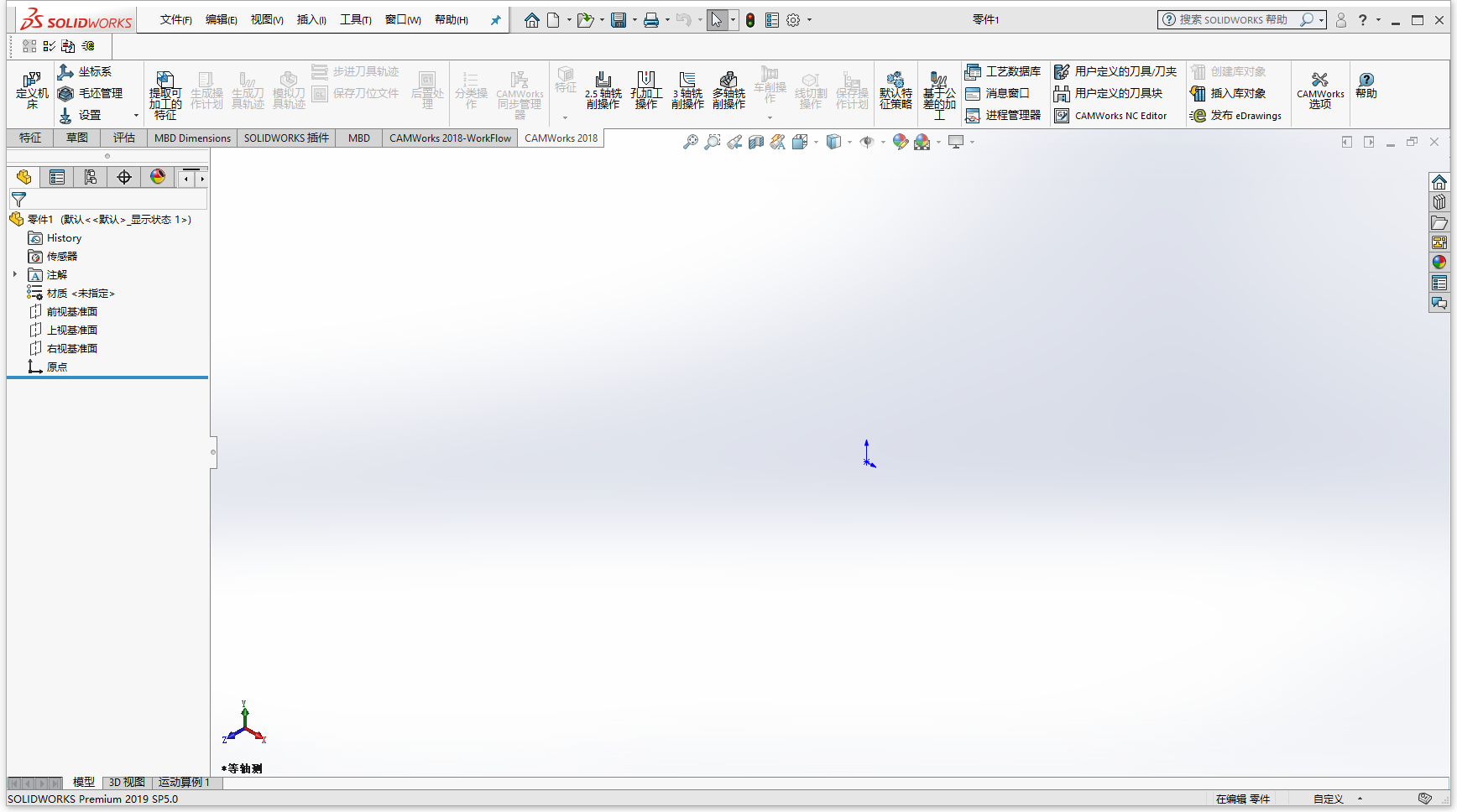Screen dimensions: 1457x812
Task: Select 原点 origin in feature tree
Action: pyautogui.click(x=48, y=367)
